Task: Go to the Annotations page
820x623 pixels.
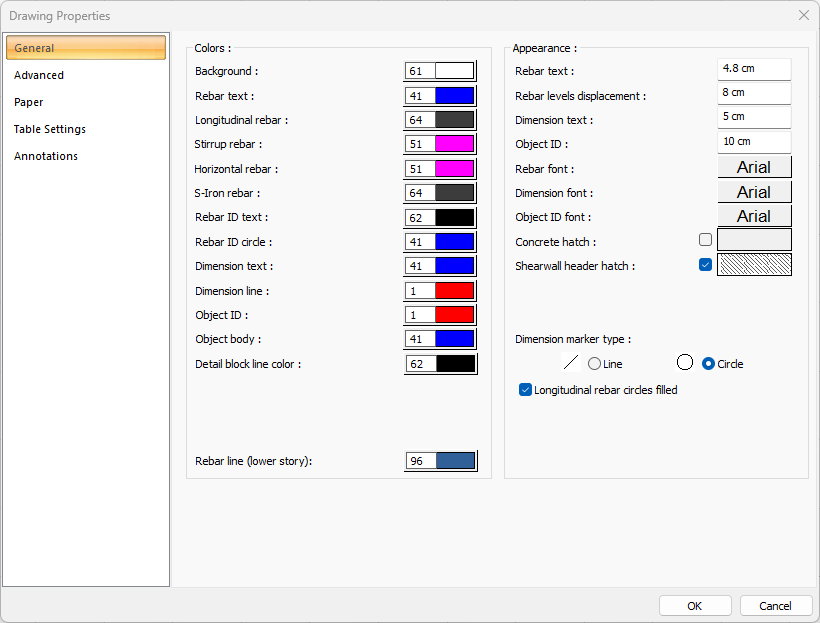Action: coord(46,156)
